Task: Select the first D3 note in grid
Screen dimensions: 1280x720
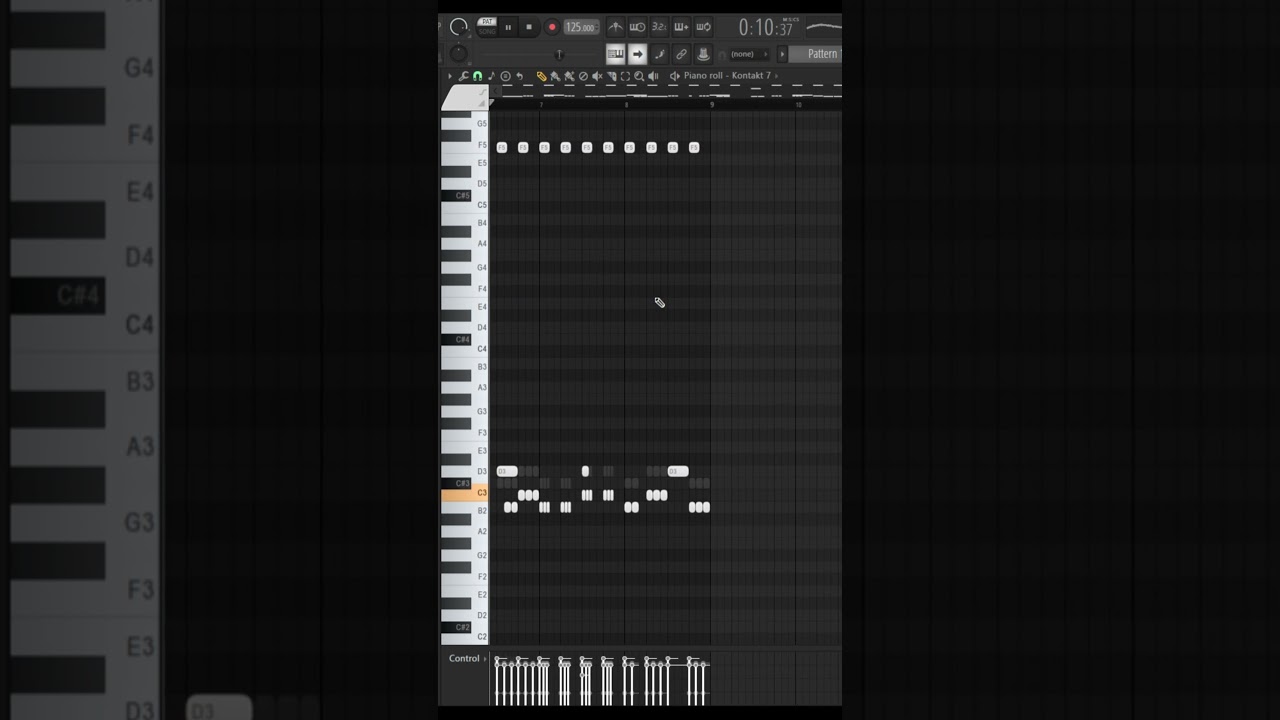Action: pyautogui.click(x=507, y=471)
